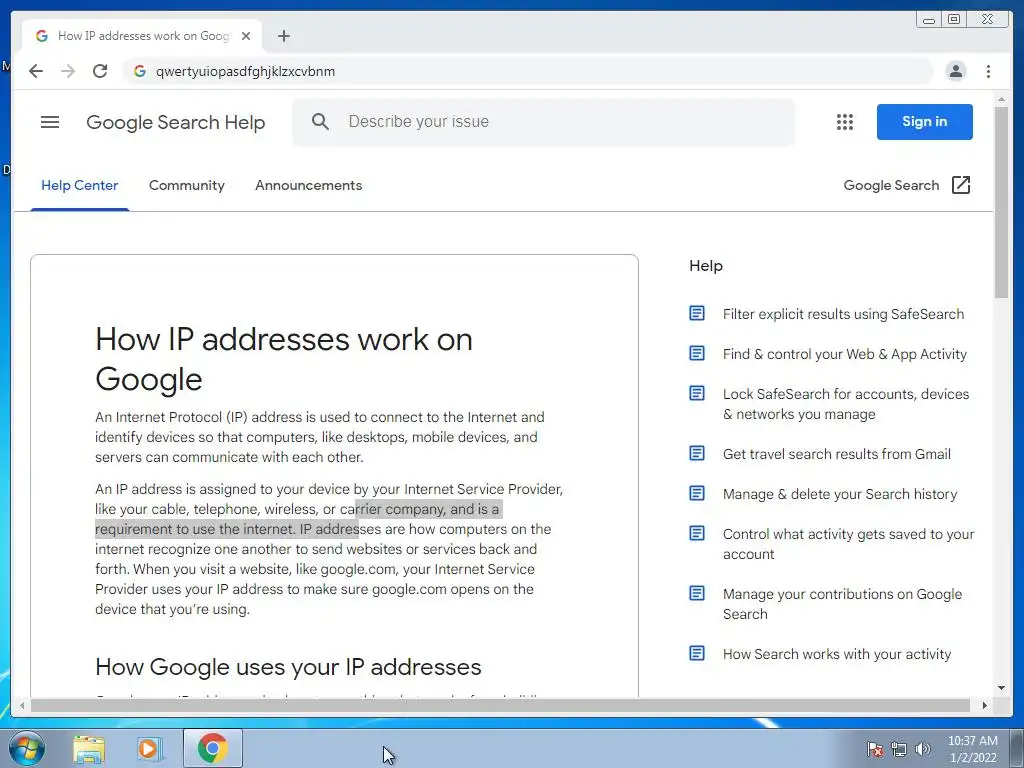1024x768 pixels.
Task: Click article icon beside Manage & delete history
Action: (697, 493)
